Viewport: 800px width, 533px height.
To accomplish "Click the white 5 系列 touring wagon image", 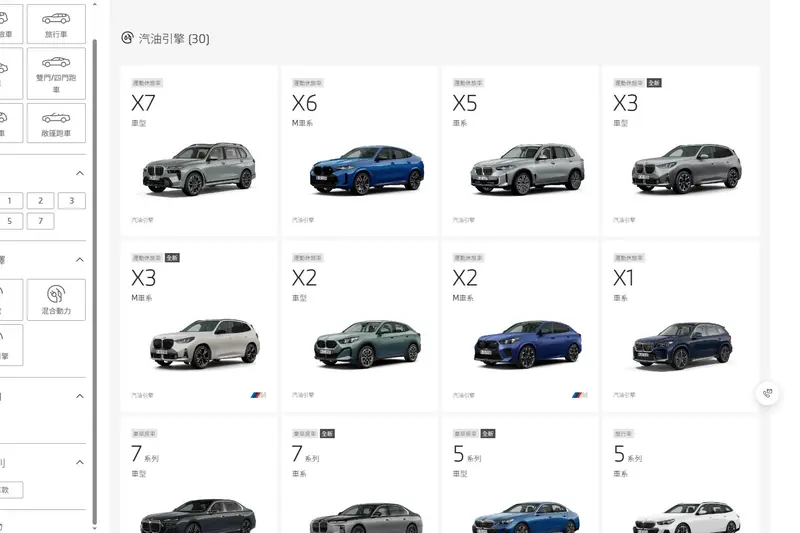I will pyautogui.click(x=686, y=518).
